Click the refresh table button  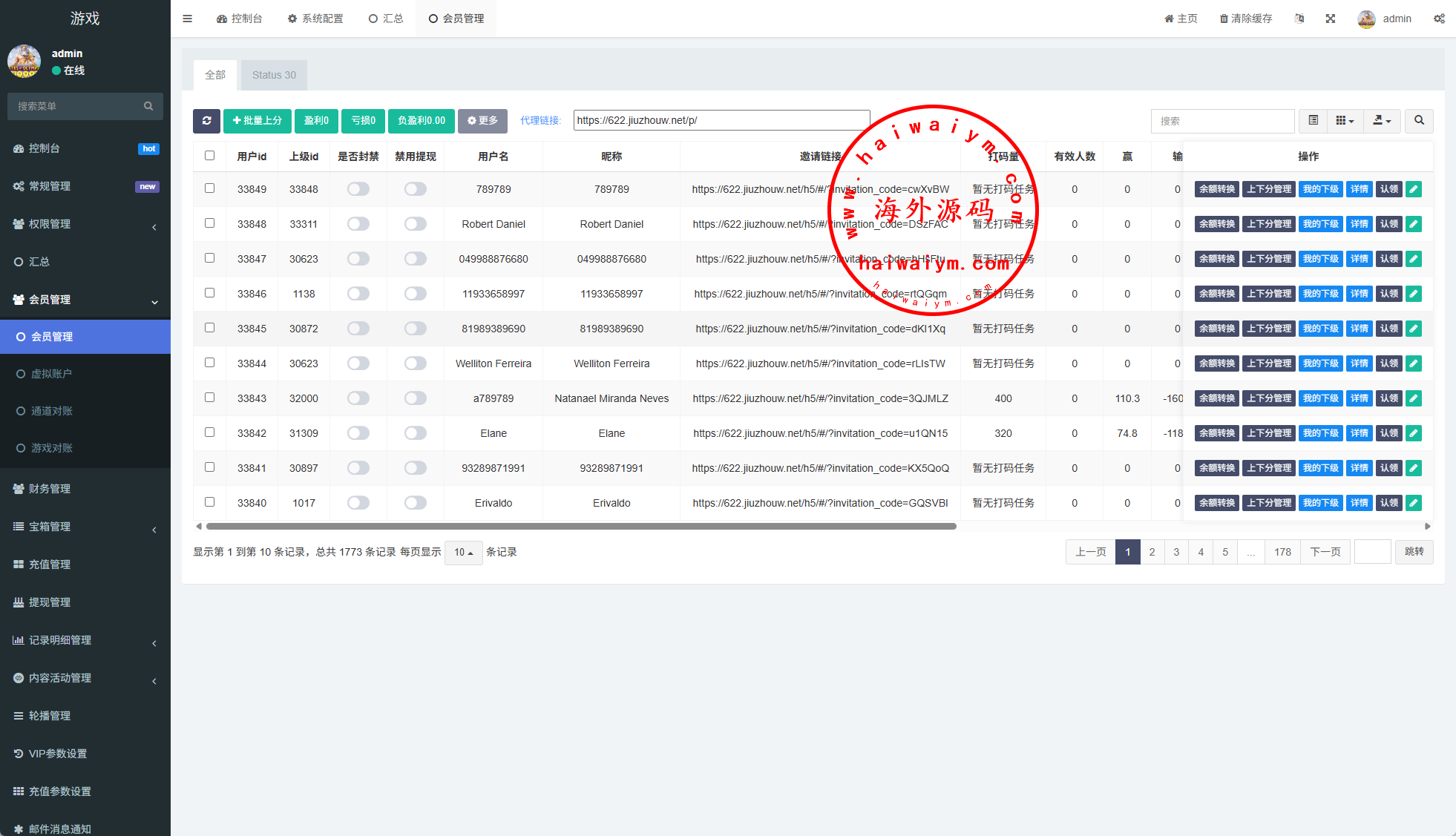(206, 121)
